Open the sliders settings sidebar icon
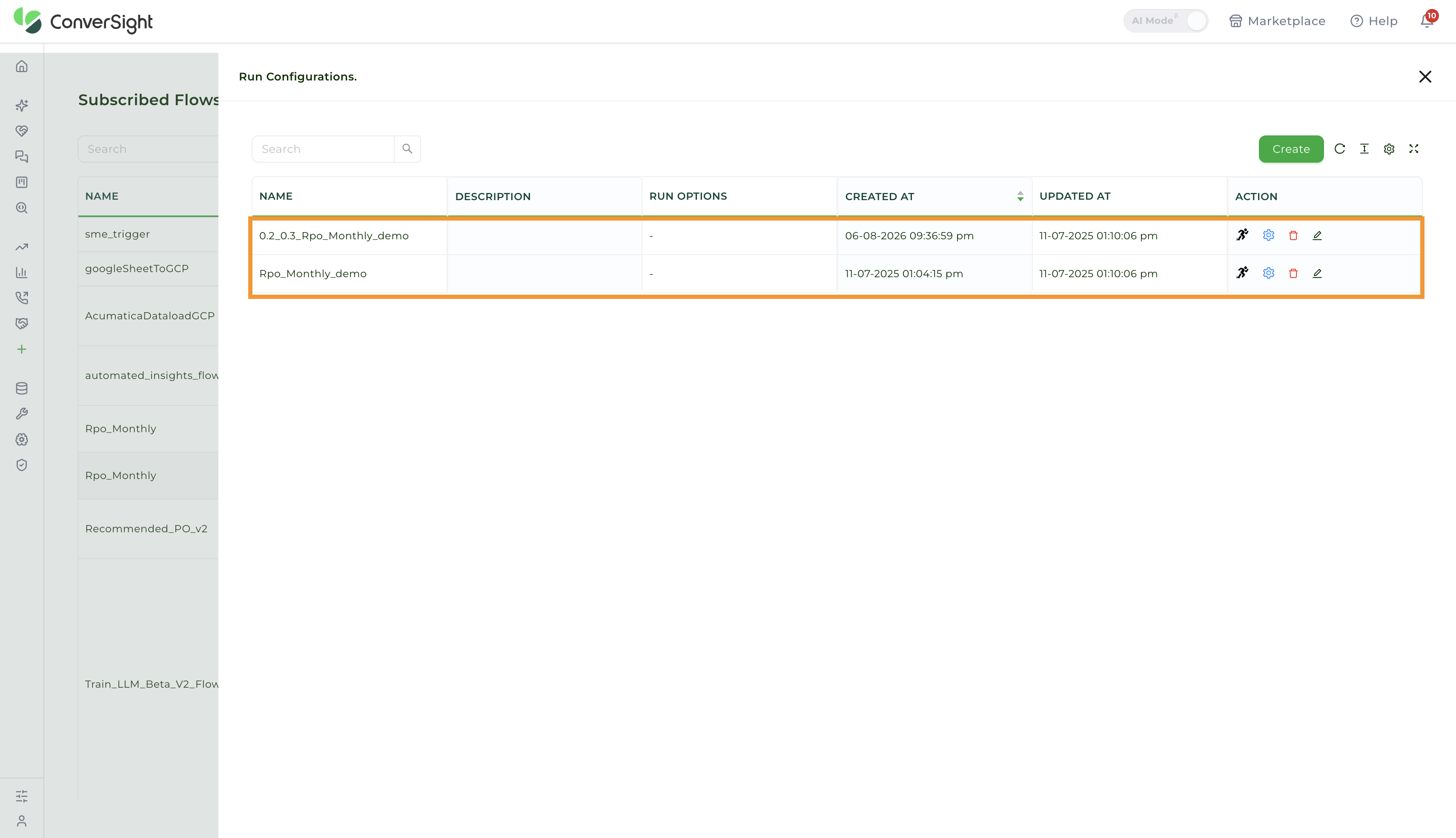The width and height of the screenshot is (1456, 838). click(x=22, y=796)
